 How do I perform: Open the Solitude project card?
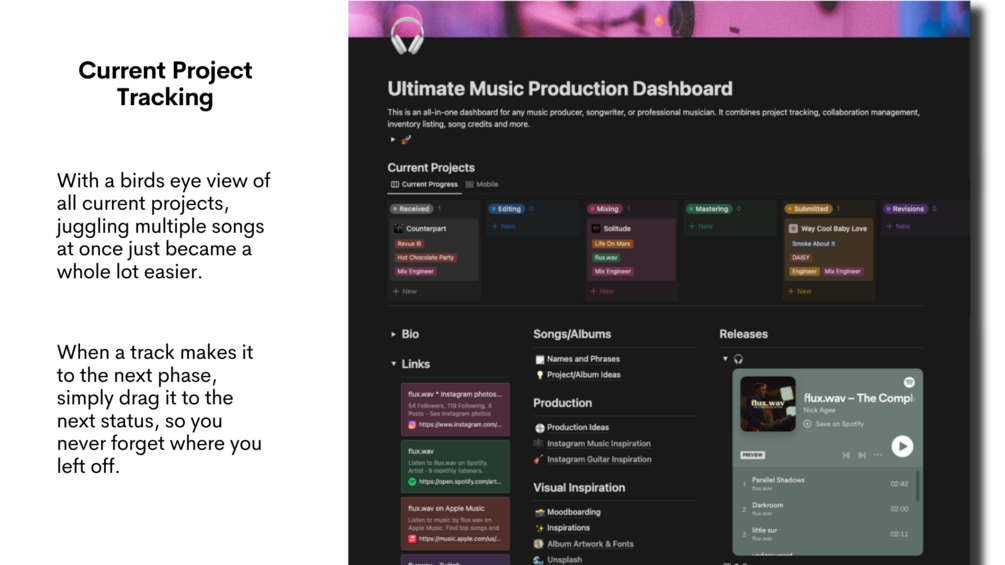point(631,249)
